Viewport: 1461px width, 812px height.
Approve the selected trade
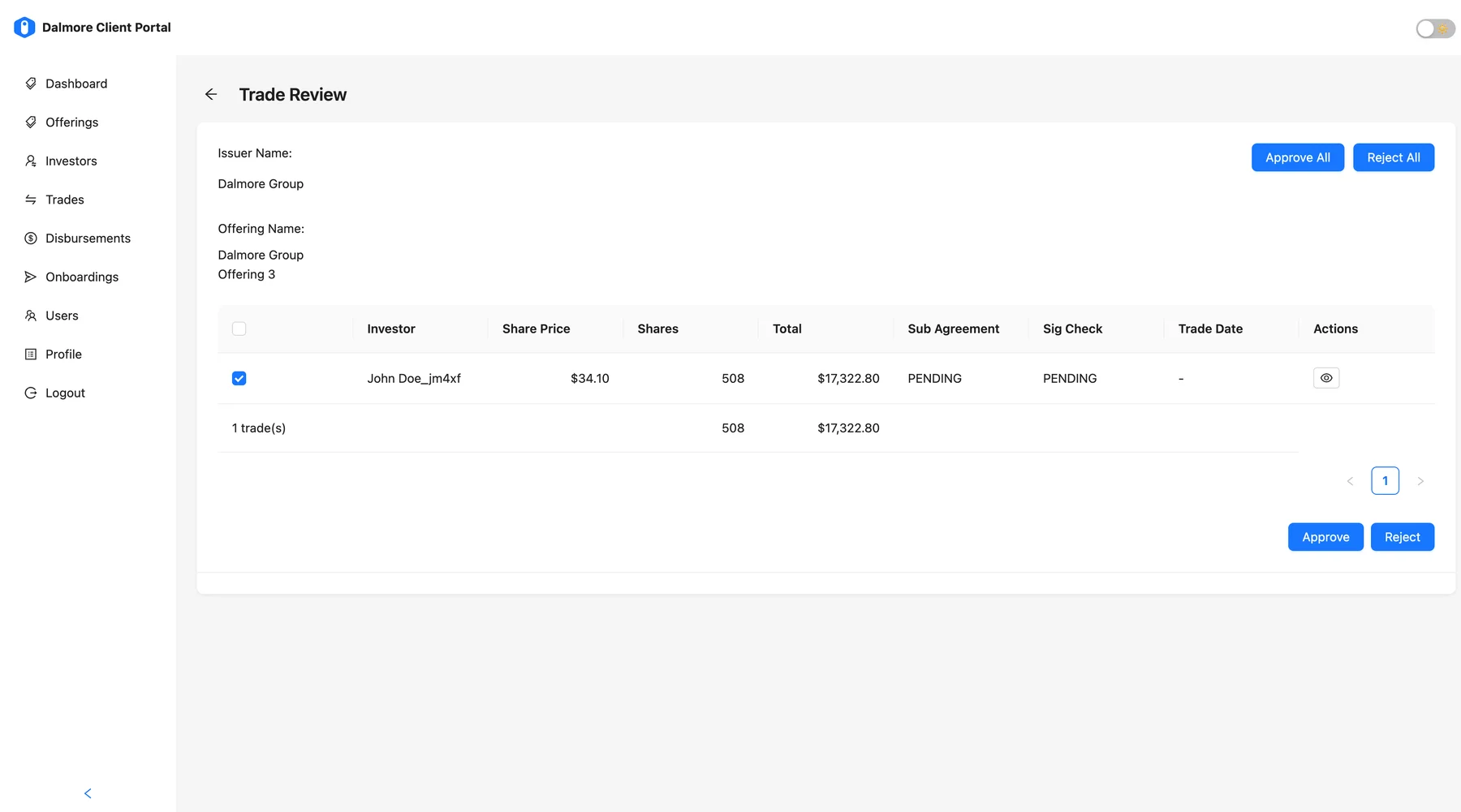[x=1325, y=537]
